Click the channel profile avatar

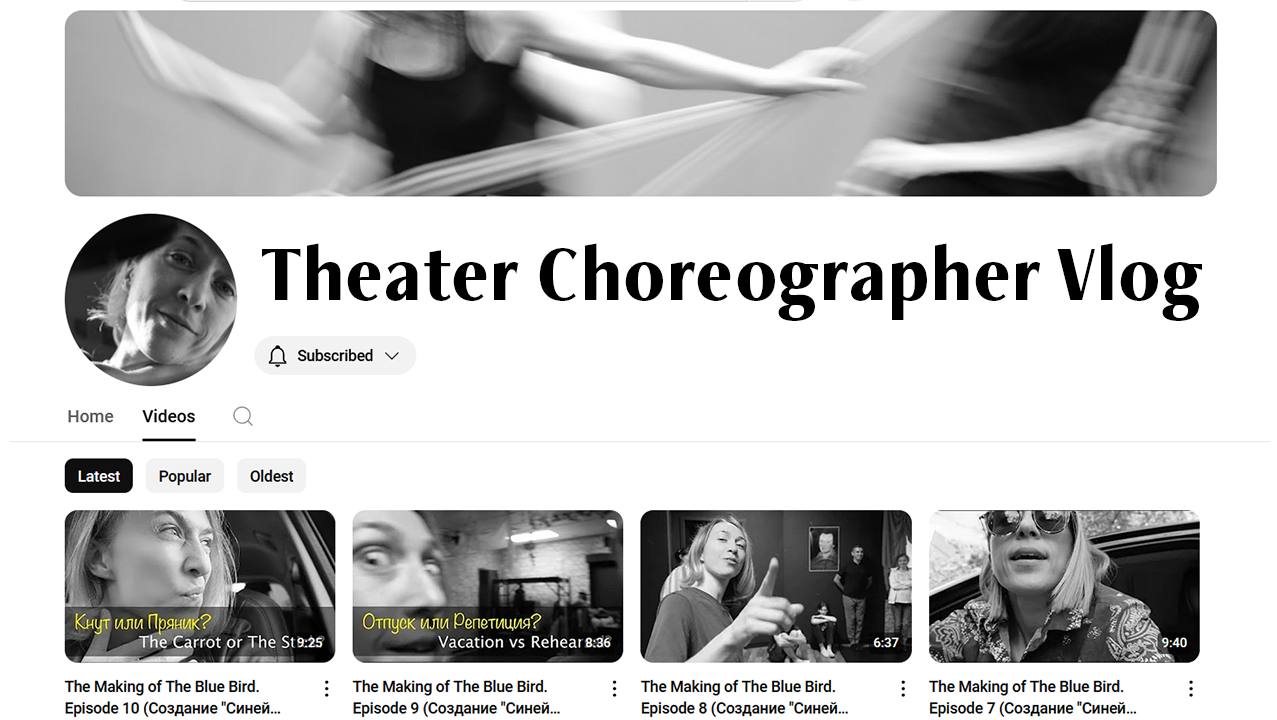(x=151, y=300)
